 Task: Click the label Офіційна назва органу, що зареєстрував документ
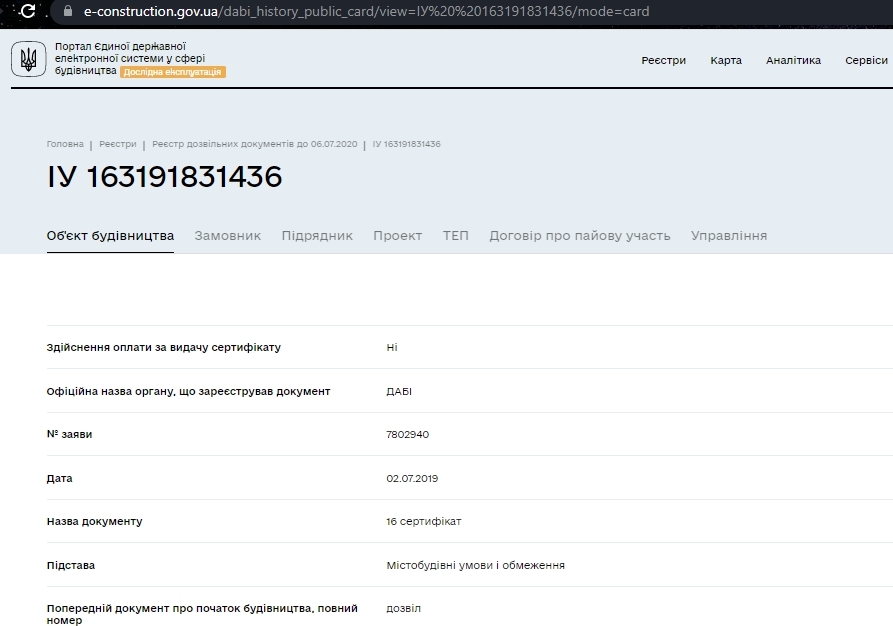coord(189,392)
